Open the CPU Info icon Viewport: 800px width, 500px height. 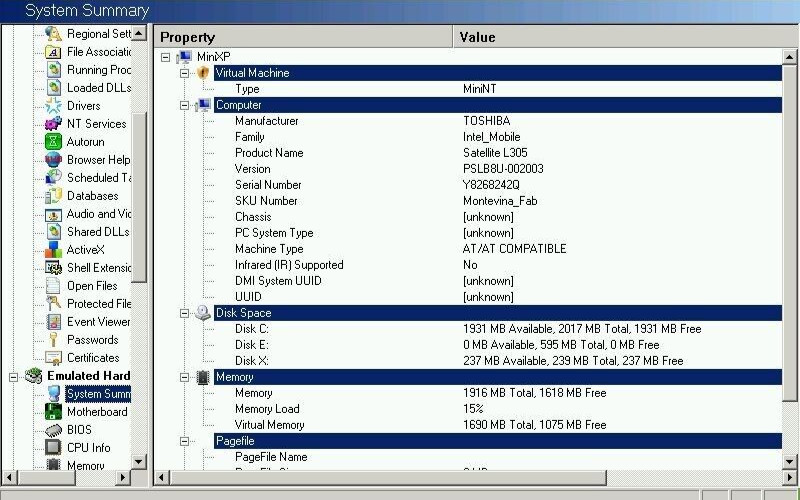coord(53,447)
